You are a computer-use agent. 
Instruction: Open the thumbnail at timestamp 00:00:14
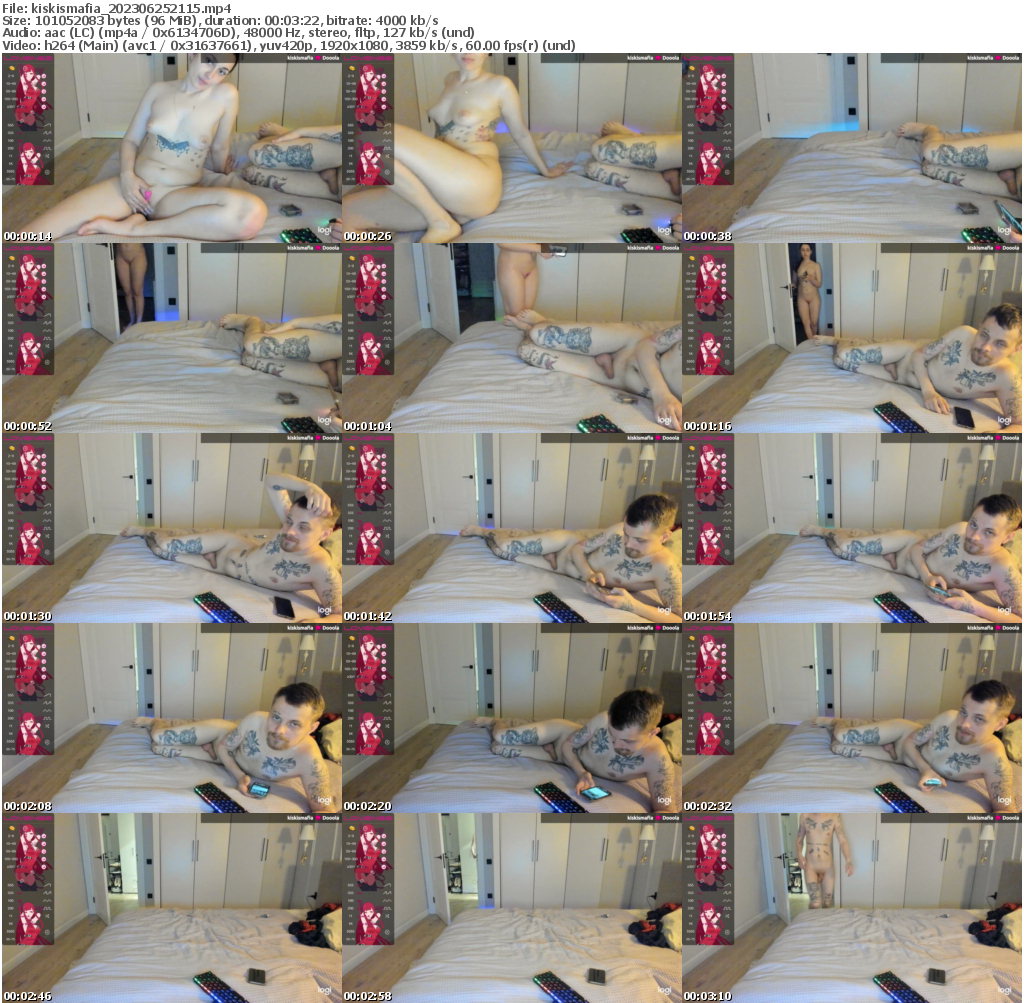171,148
